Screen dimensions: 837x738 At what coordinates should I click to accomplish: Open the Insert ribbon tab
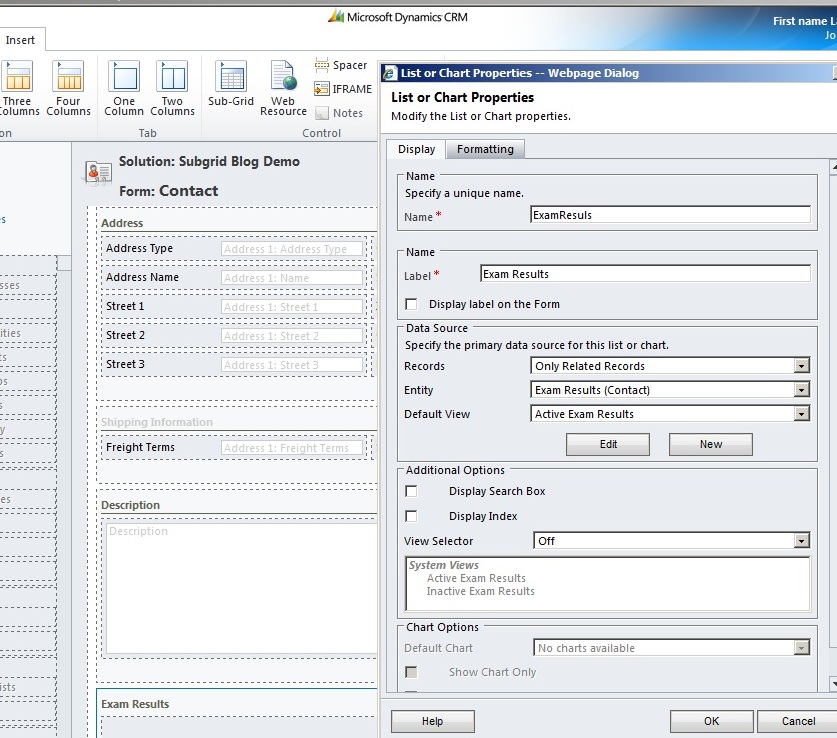click(22, 38)
